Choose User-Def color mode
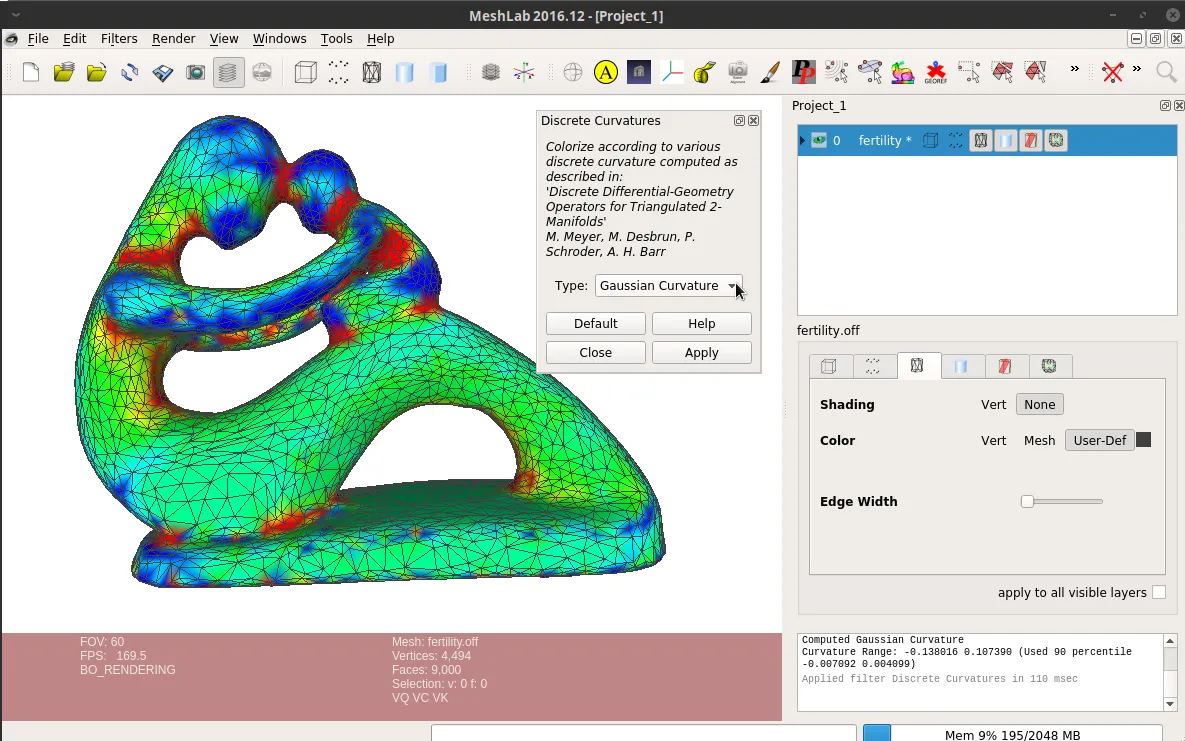Viewport: 1185px width, 741px height. point(1100,440)
